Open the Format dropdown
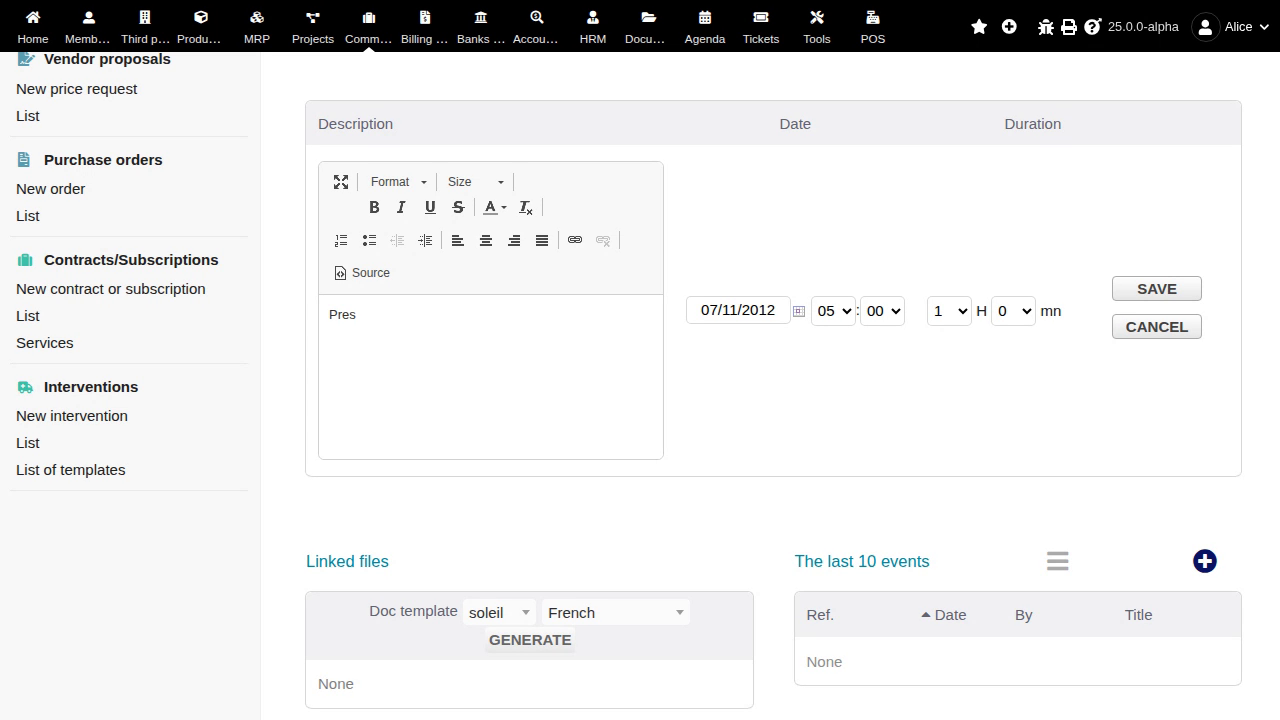This screenshot has height=720, width=1280. pos(398,181)
